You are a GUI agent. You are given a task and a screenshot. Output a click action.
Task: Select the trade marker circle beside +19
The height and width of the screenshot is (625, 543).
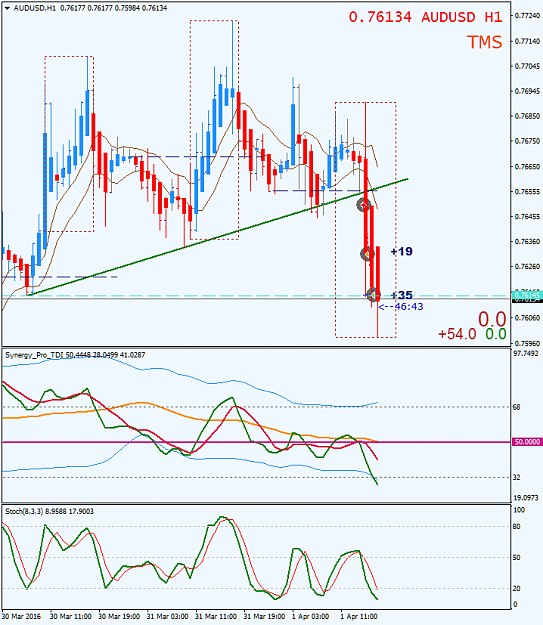[x=367, y=254]
